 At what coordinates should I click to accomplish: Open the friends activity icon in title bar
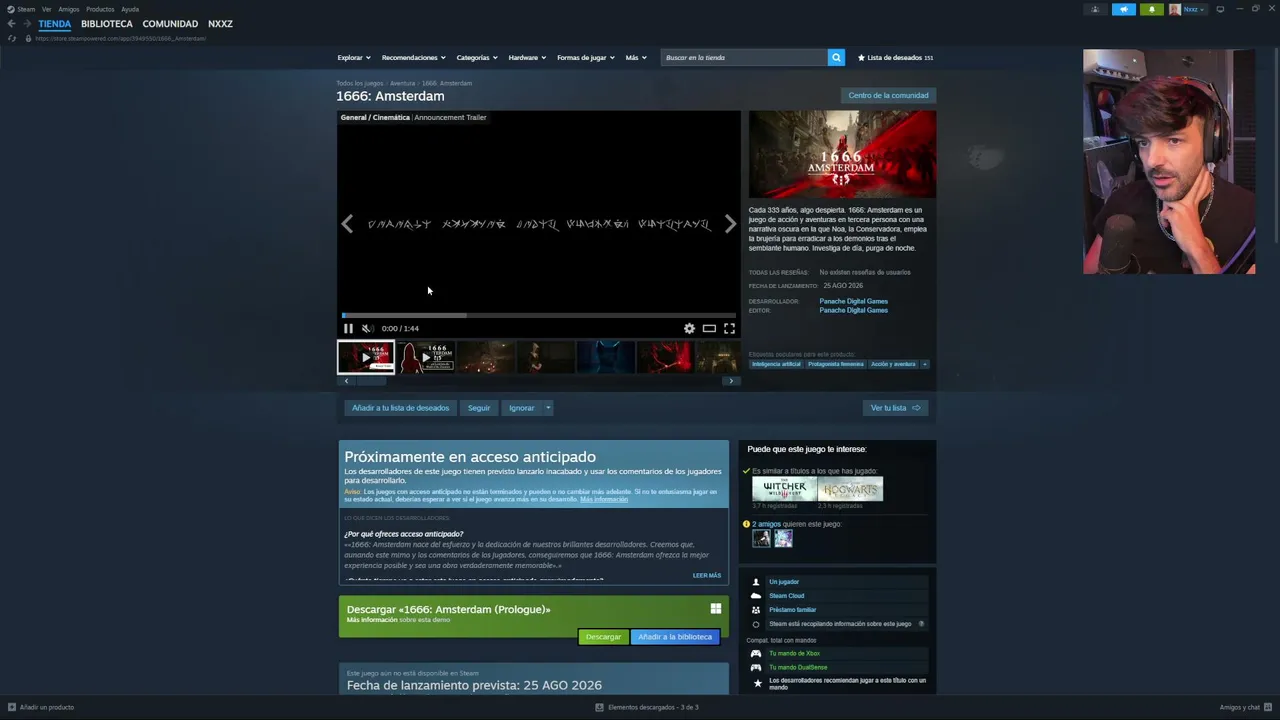[x=1095, y=9]
